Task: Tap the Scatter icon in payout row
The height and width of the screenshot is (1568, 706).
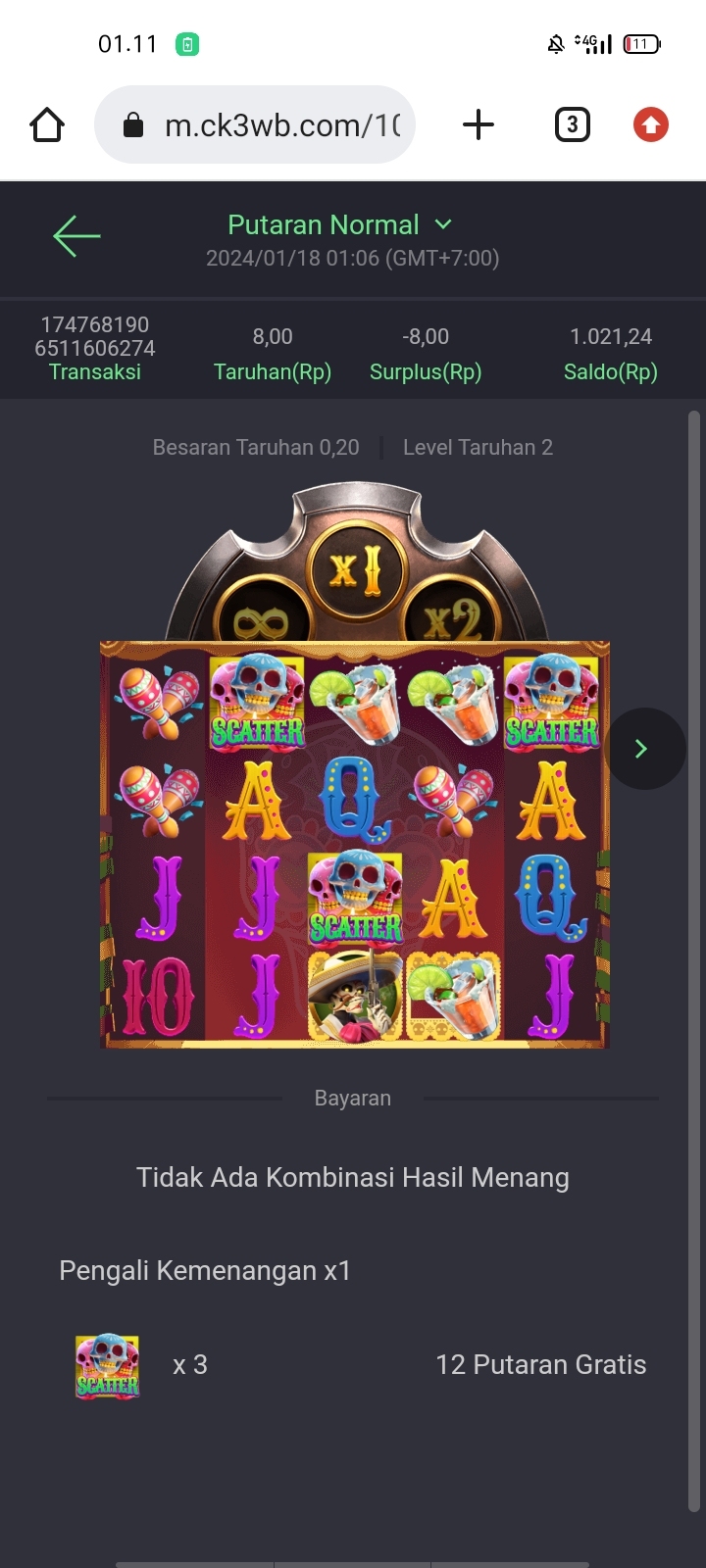Action: 108,1365
